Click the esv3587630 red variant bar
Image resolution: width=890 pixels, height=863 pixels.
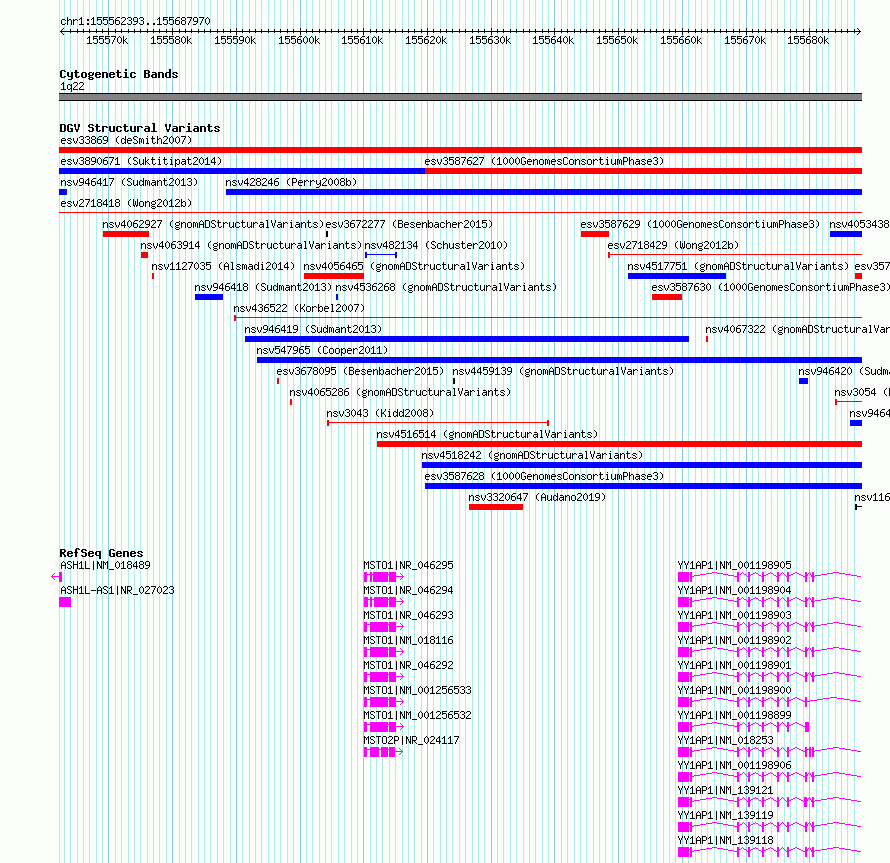(x=667, y=297)
